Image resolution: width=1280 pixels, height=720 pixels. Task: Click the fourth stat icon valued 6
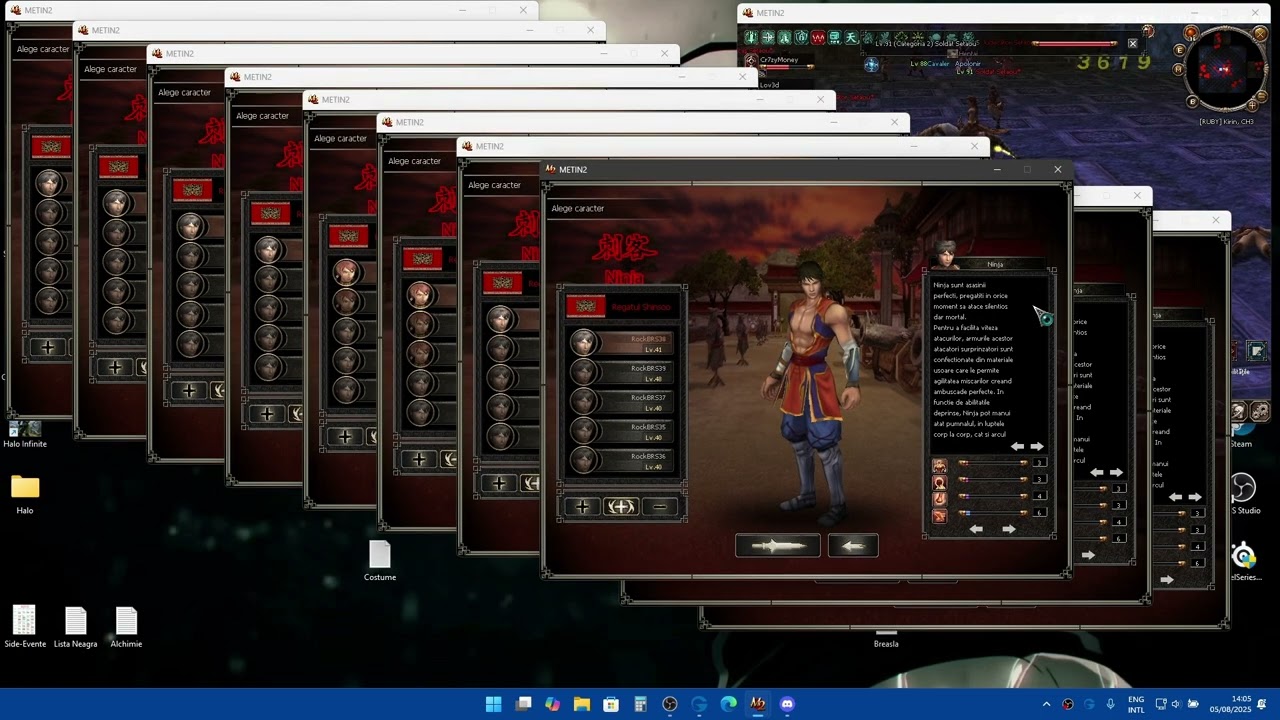(x=939, y=515)
